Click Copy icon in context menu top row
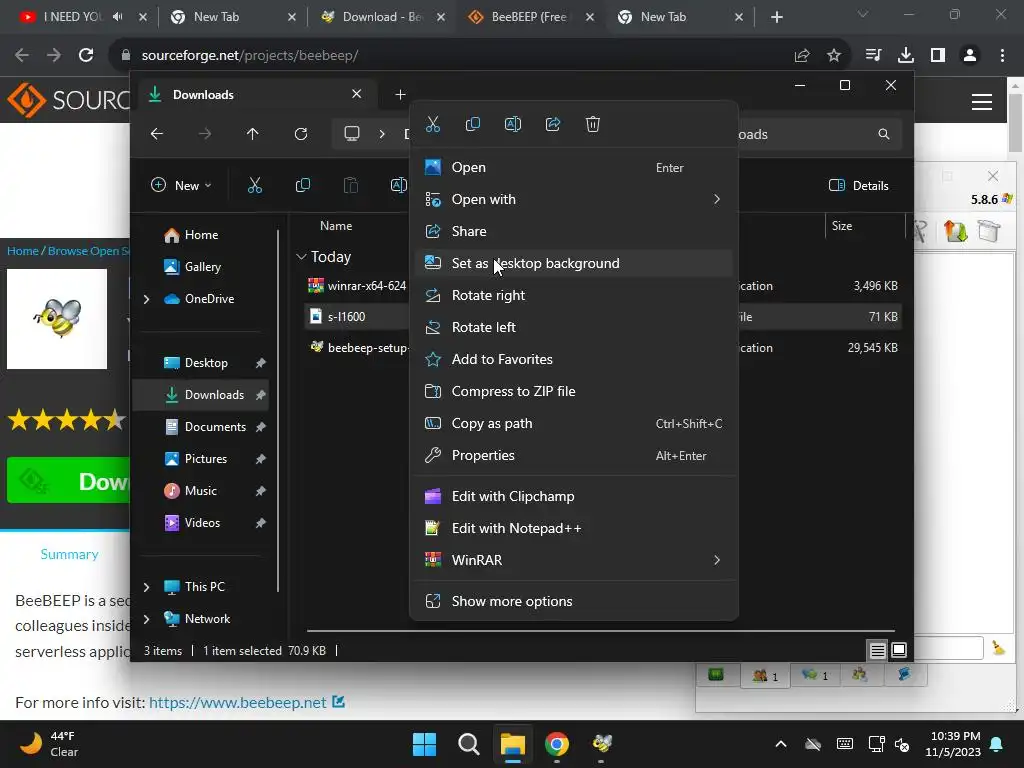Viewport: 1024px width, 768px height. [x=473, y=124]
